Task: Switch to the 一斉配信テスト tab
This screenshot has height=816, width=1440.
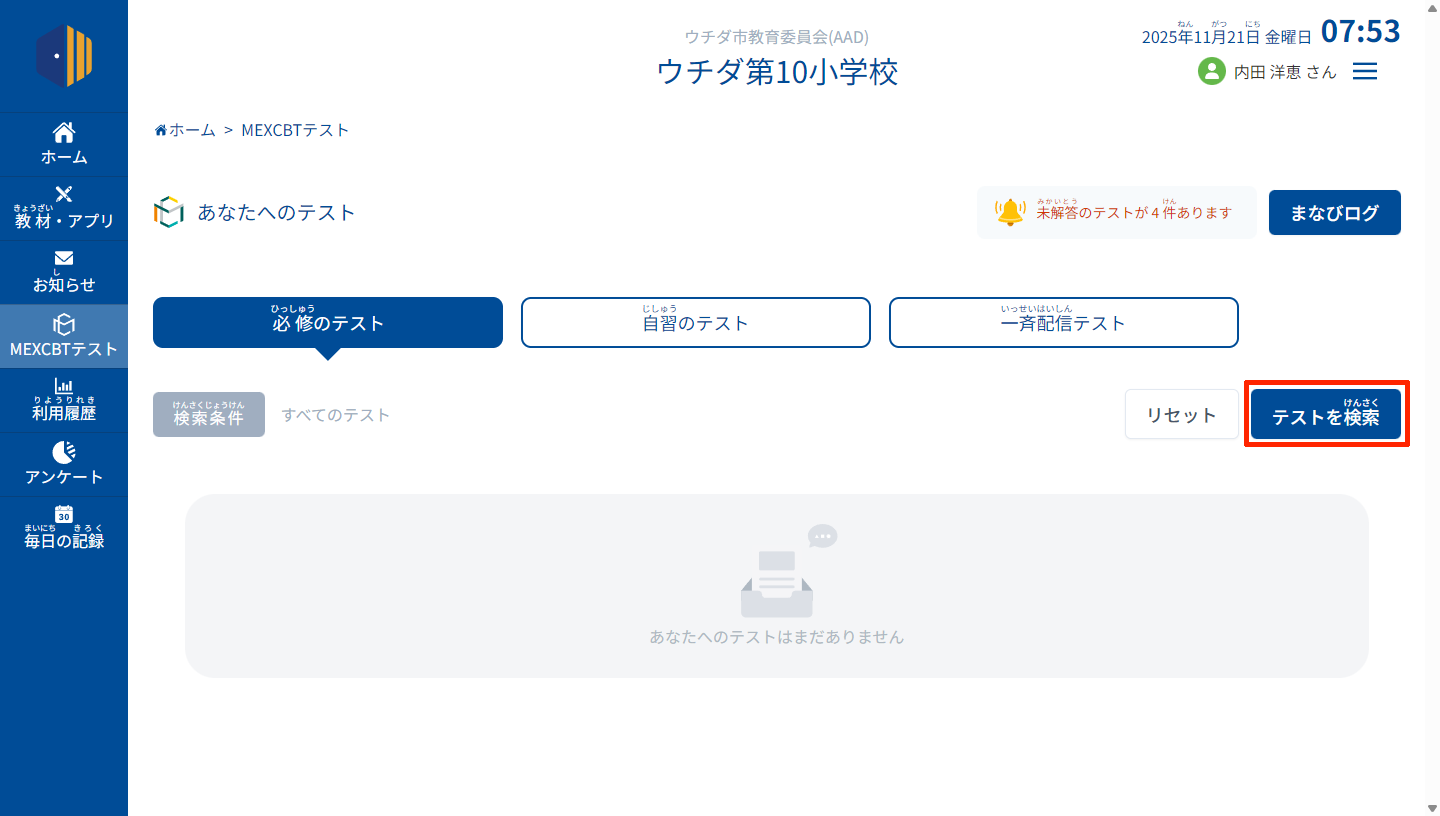Action: coord(1063,322)
